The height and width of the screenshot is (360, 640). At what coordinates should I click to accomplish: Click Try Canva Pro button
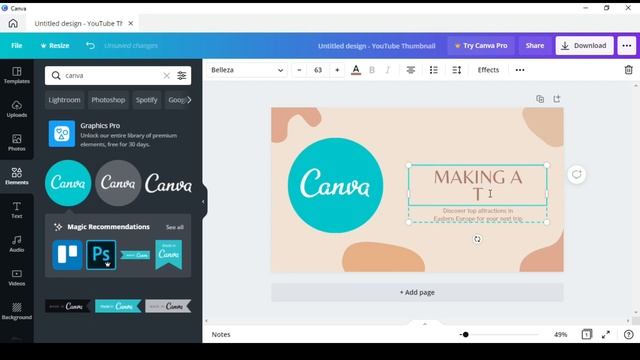point(481,46)
